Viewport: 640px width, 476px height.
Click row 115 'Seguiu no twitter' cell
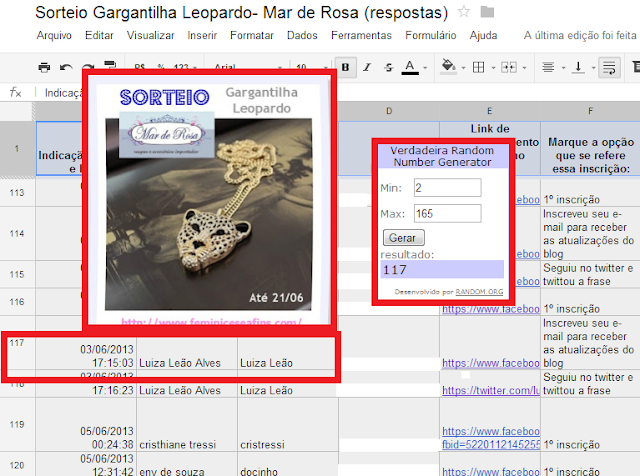point(590,274)
